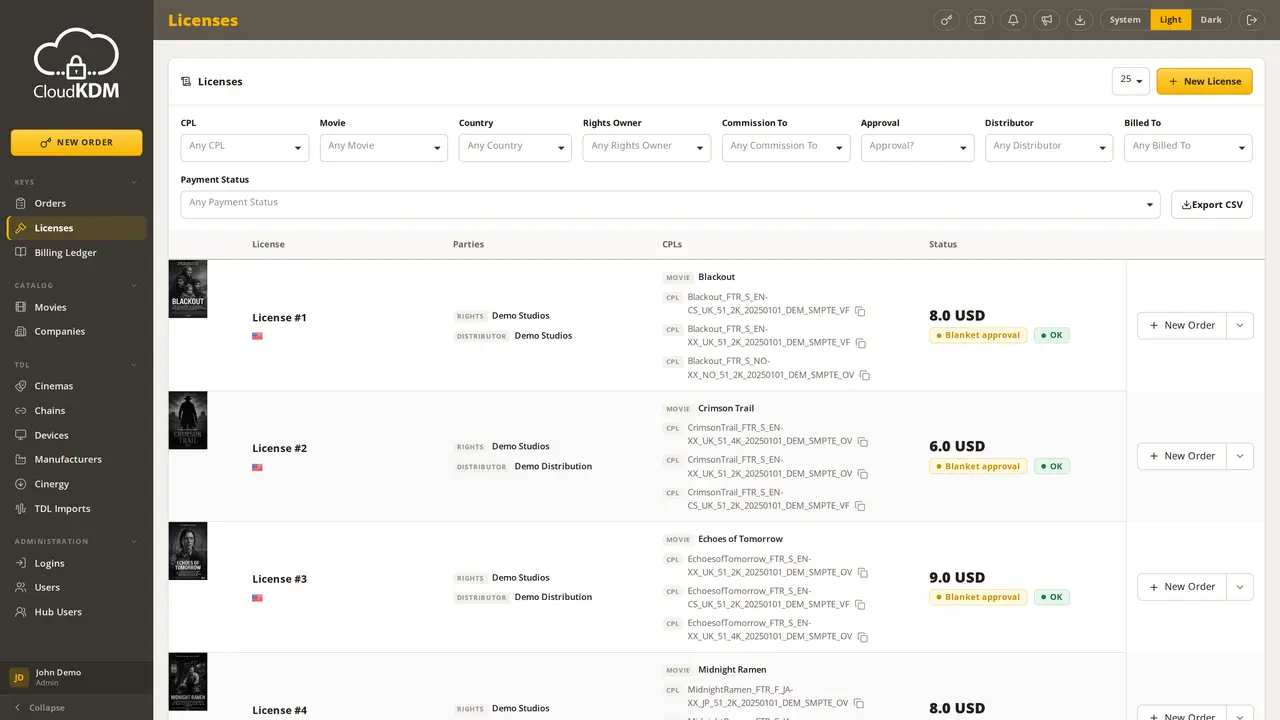Export licenses as CSV

click(1212, 204)
